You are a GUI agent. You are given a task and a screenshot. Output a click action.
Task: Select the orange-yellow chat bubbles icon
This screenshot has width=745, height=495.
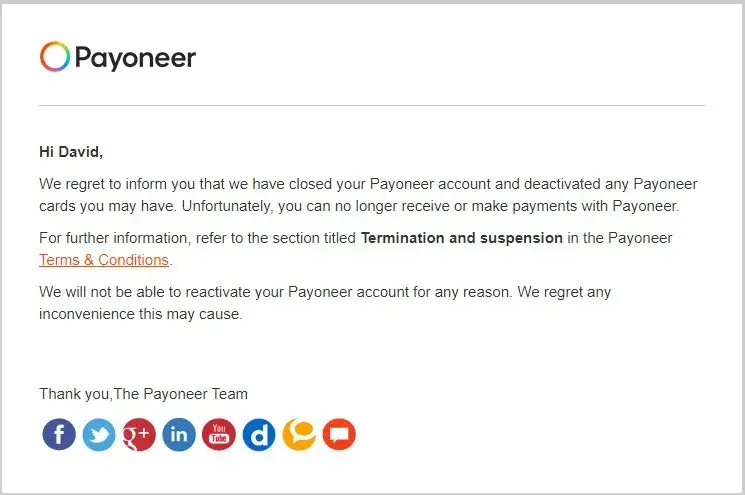(x=299, y=434)
